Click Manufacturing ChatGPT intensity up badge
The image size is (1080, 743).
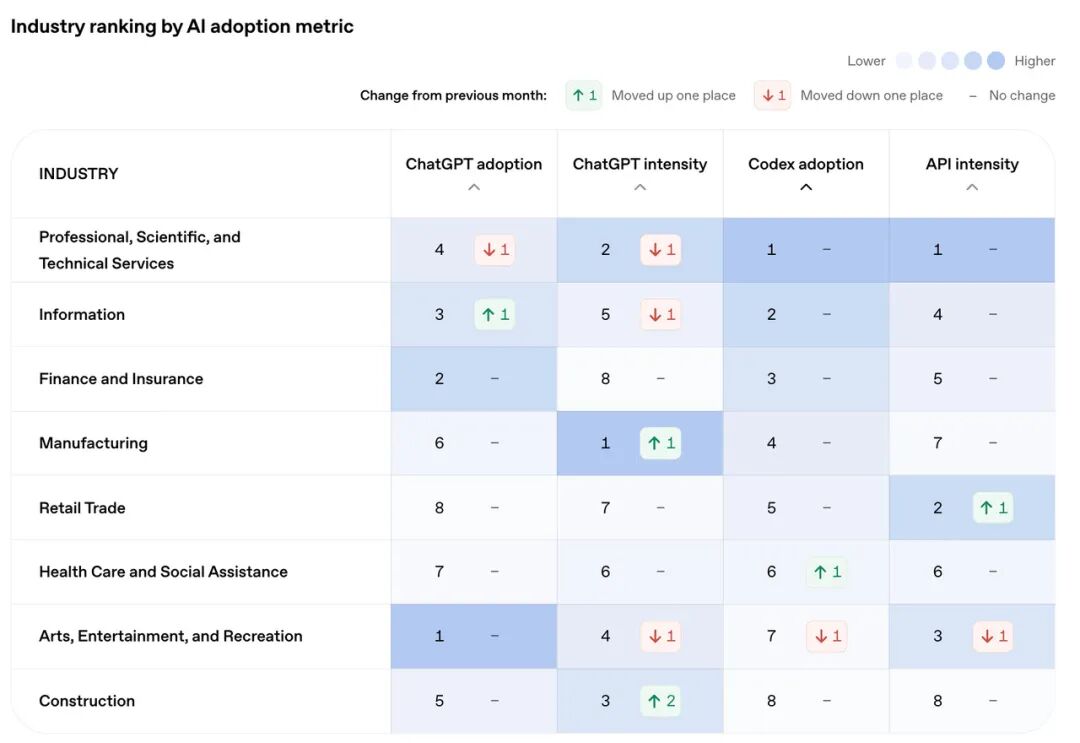661,443
